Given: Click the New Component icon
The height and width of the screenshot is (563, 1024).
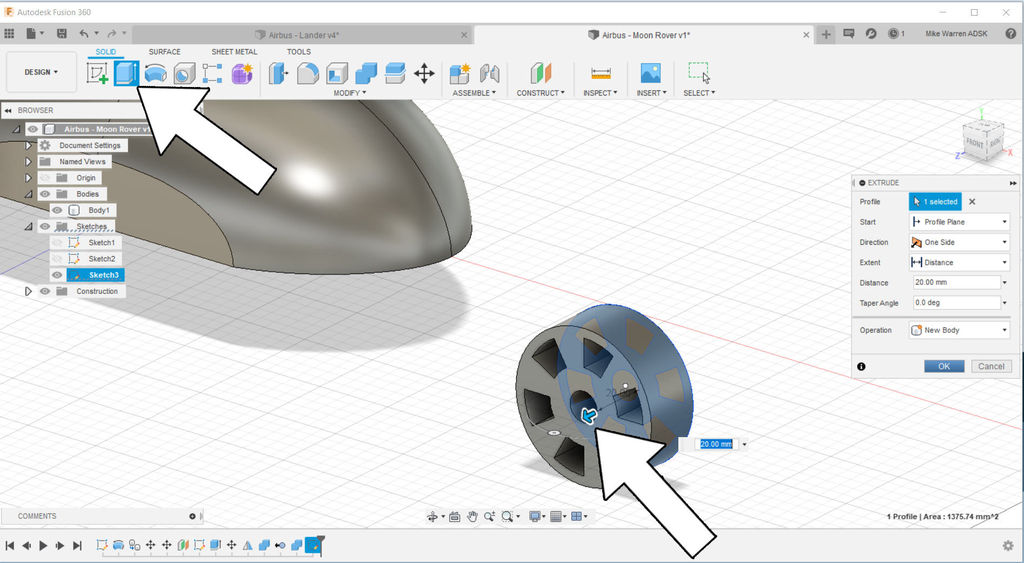Looking at the screenshot, I should tap(460, 73).
